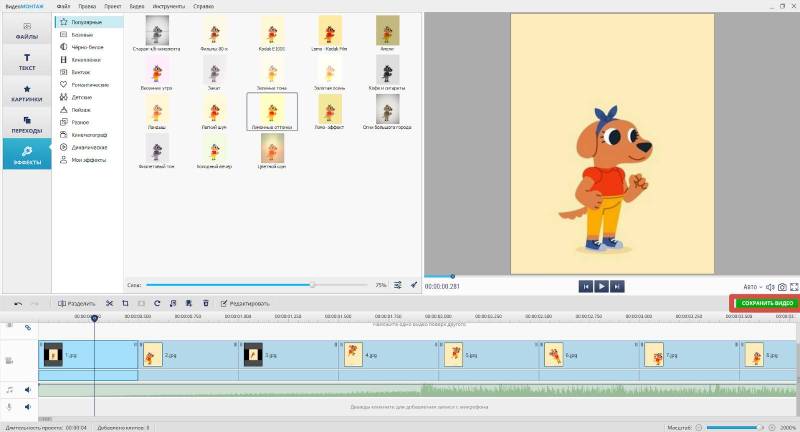This screenshot has height=432, width=800.
Task: Select the Кинематограф effects category
Action: [x=89, y=135]
